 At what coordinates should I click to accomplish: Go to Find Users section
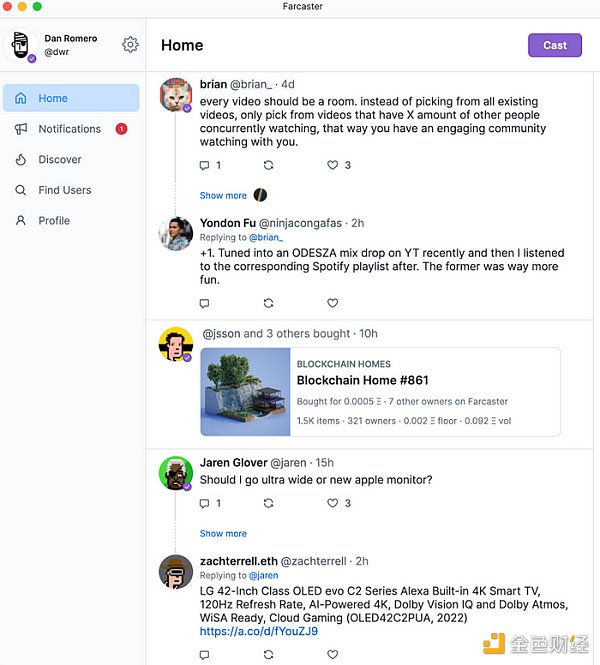tap(64, 190)
